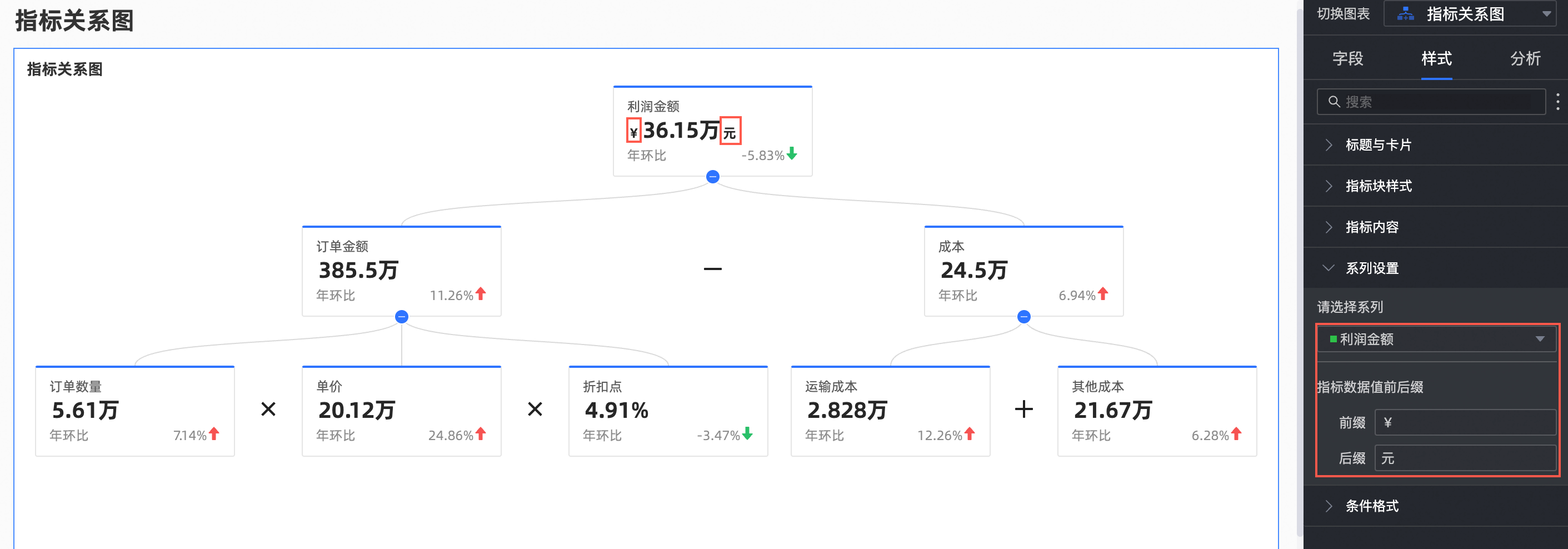Click the red up arrow on 运输成本 card
Image resolution: width=1568 pixels, height=549 pixels.
[969, 433]
